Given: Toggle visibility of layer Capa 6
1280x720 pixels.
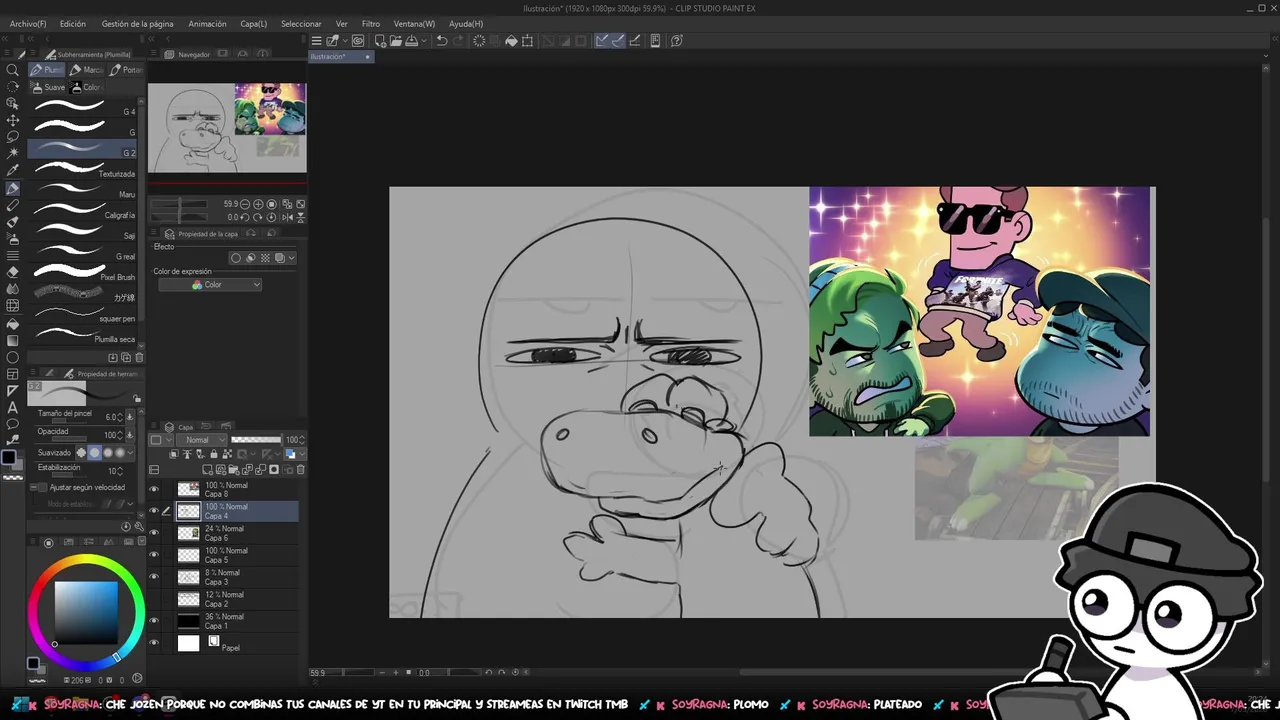Looking at the screenshot, I should pyautogui.click(x=154, y=533).
